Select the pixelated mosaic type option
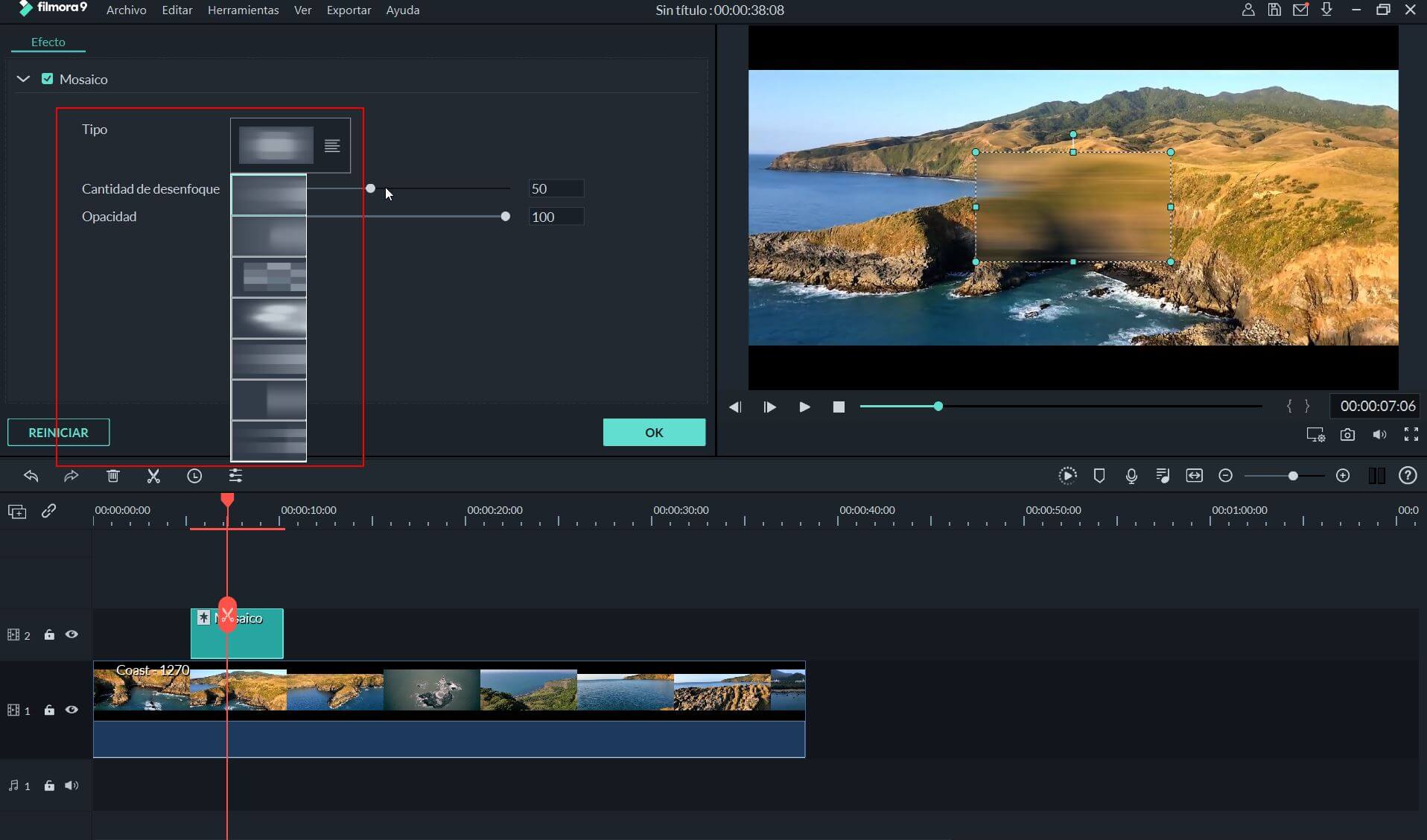 point(269,277)
